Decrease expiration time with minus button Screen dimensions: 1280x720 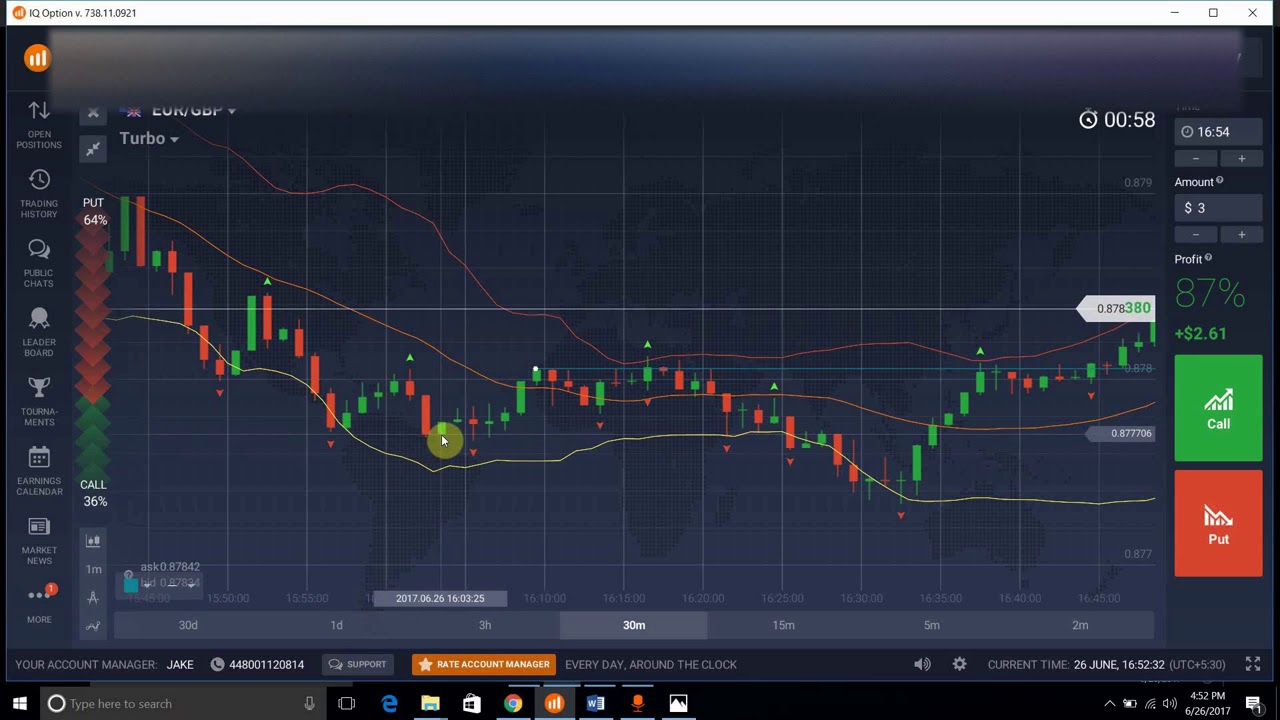(1196, 158)
